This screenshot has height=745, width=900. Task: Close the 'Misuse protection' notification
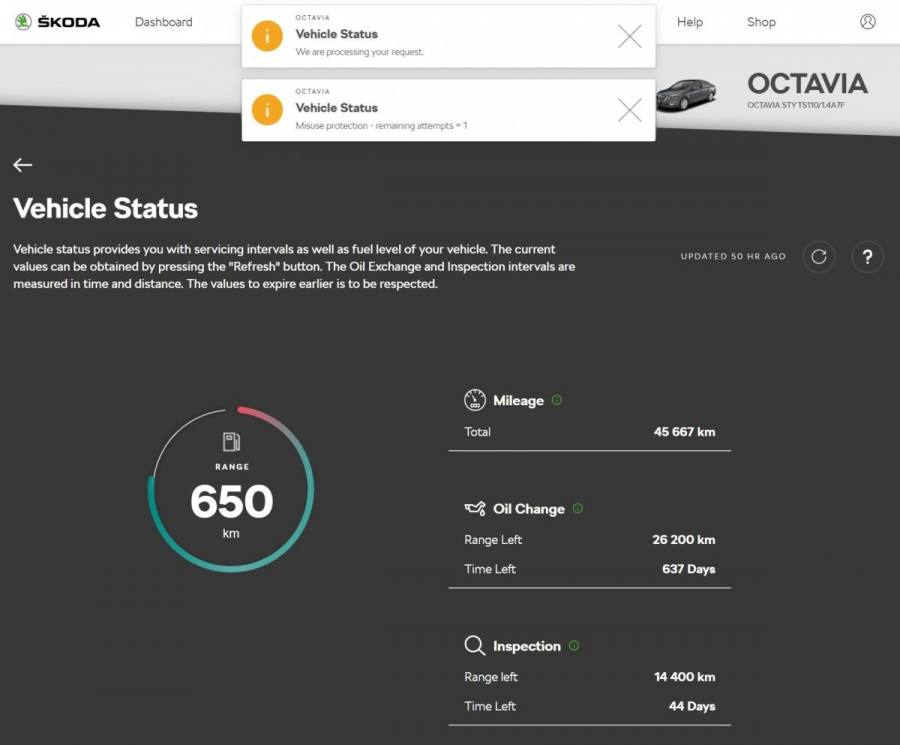point(629,111)
